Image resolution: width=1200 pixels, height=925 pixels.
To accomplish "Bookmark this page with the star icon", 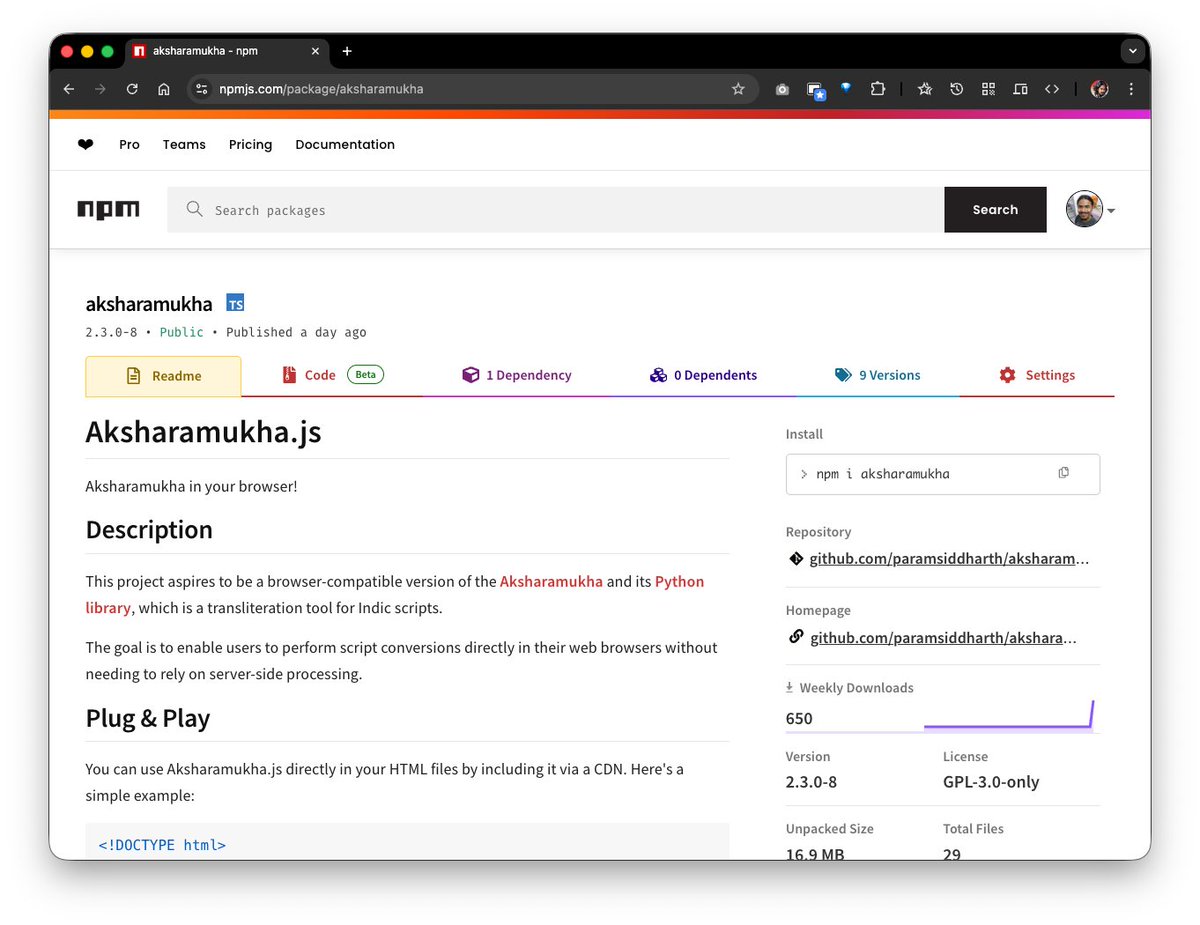I will pyautogui.click(x=738, y=89).
